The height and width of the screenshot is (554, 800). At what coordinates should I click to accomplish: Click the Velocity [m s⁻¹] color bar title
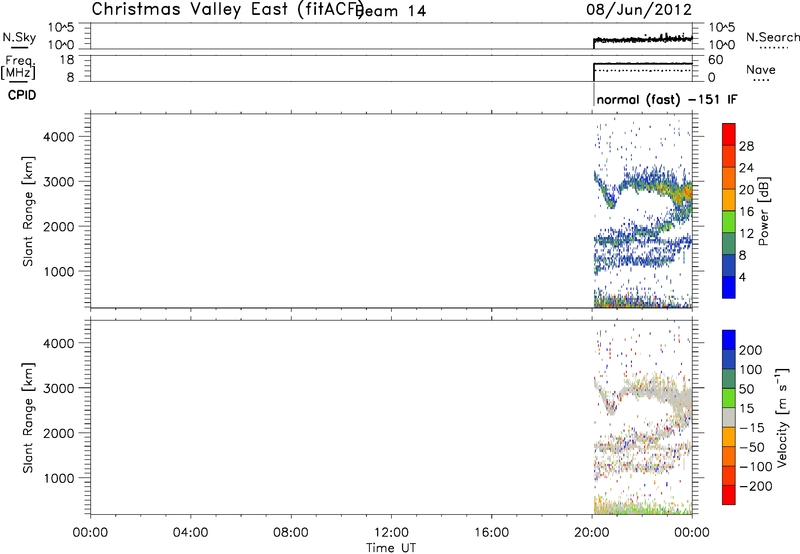click(782, 417)
